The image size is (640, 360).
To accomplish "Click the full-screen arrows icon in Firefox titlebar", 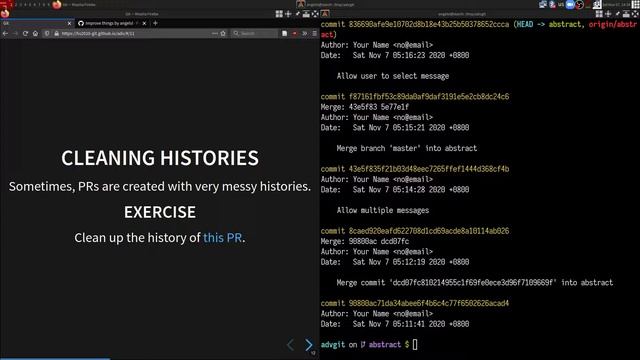I will 315,14.
